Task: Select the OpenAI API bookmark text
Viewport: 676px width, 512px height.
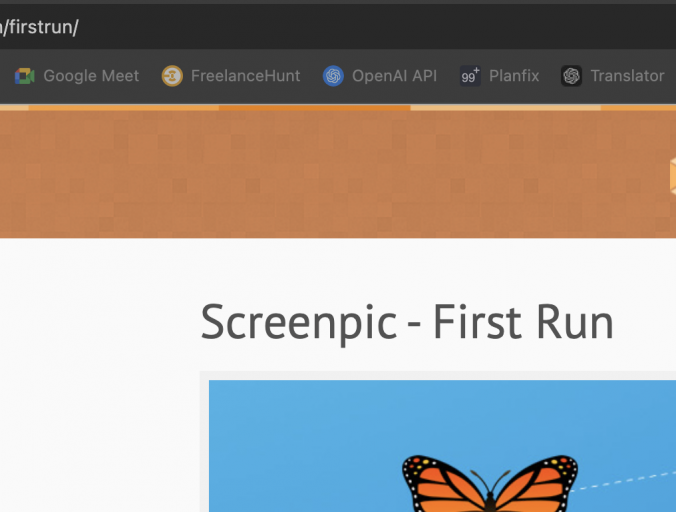Action: coord(394,76)
